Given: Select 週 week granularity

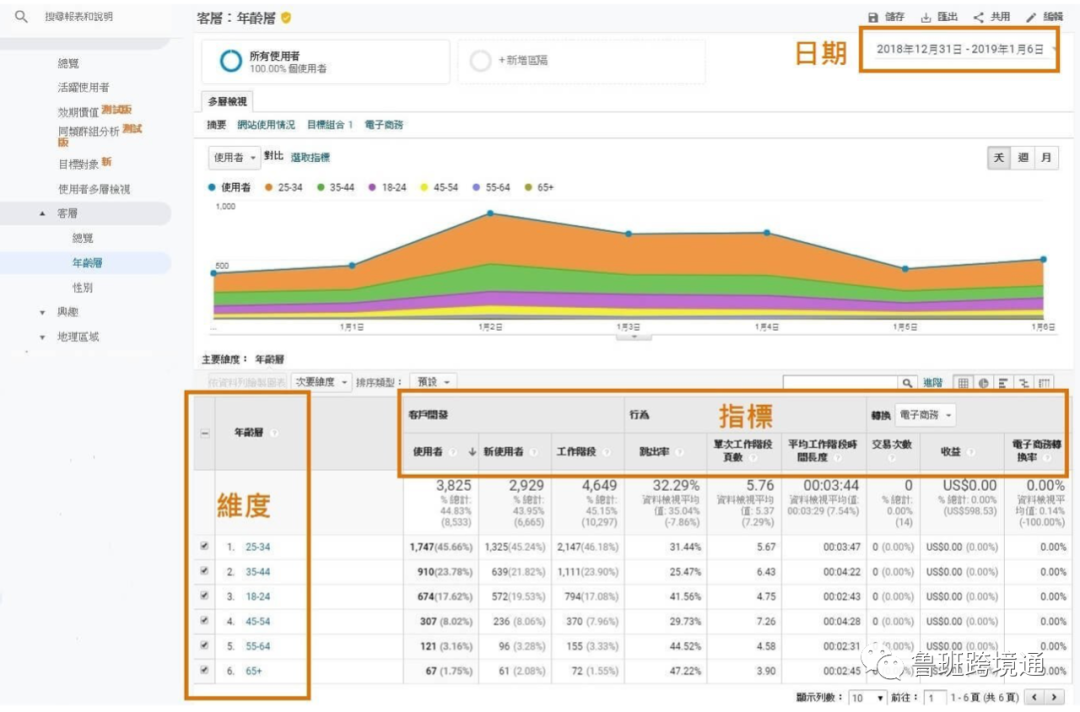Looking at the screenshot, I should (x=1024, y=158).
